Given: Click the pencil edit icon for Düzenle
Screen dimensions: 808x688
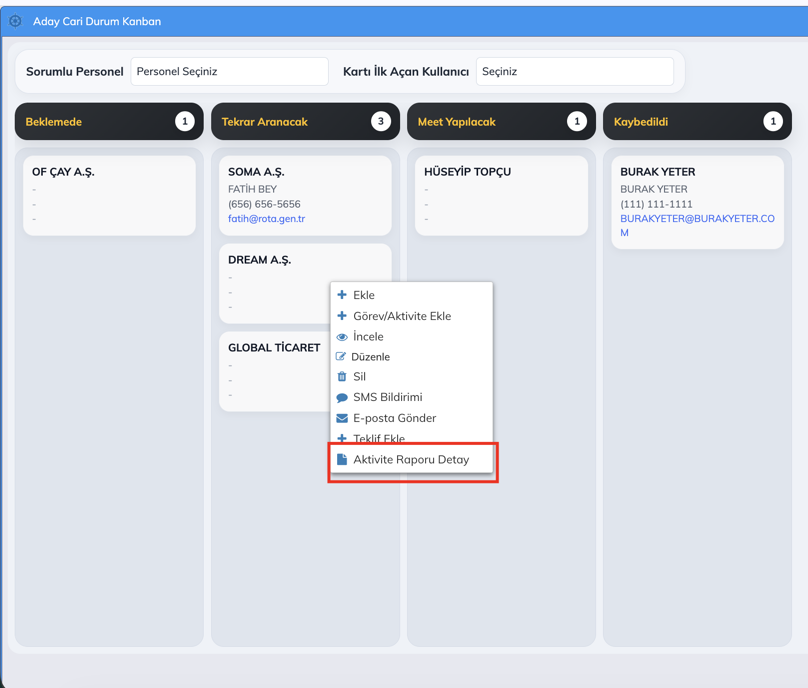Looking at the screenshot, I should click(x=341, y=357).
